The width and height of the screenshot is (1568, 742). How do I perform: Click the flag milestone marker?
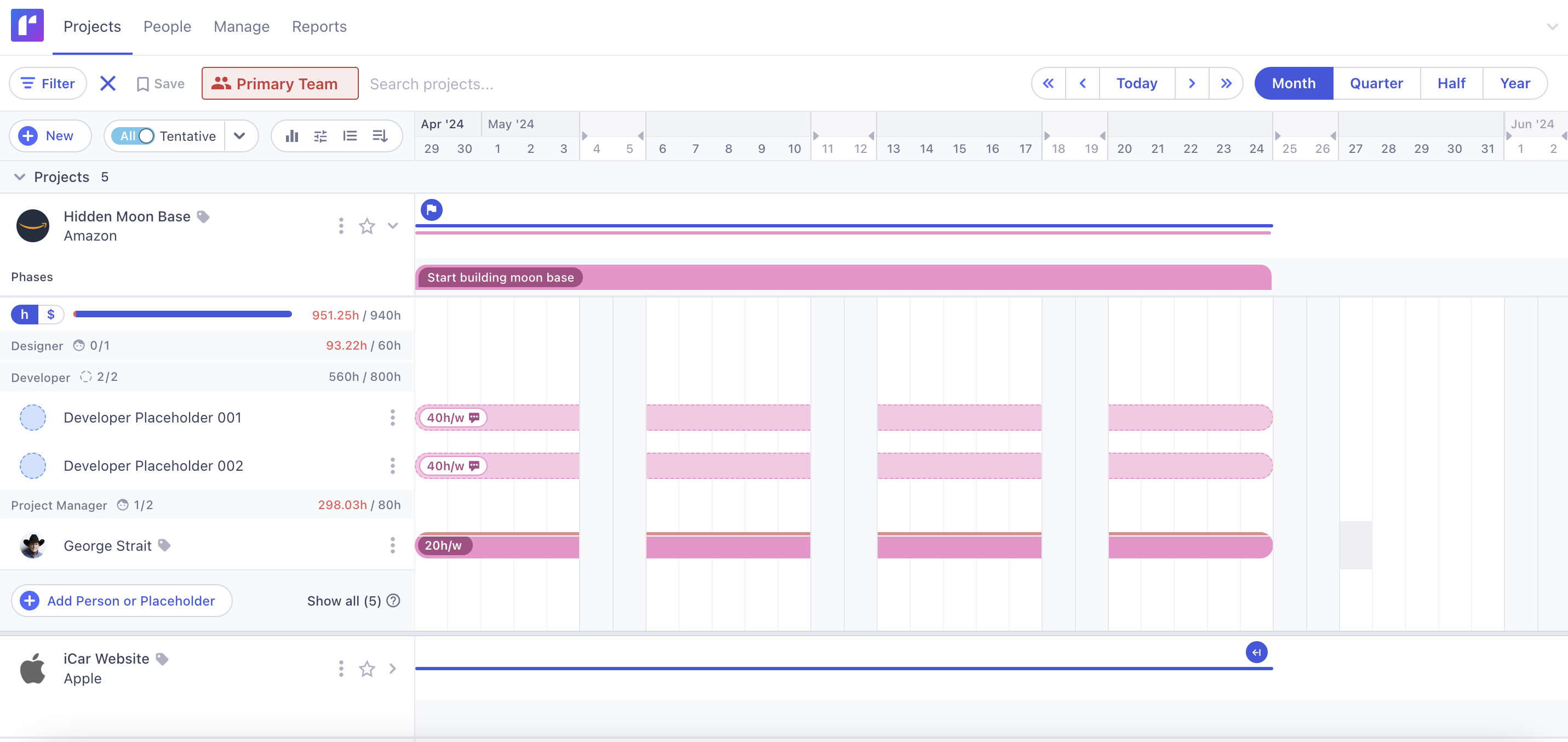pos(432,210)
